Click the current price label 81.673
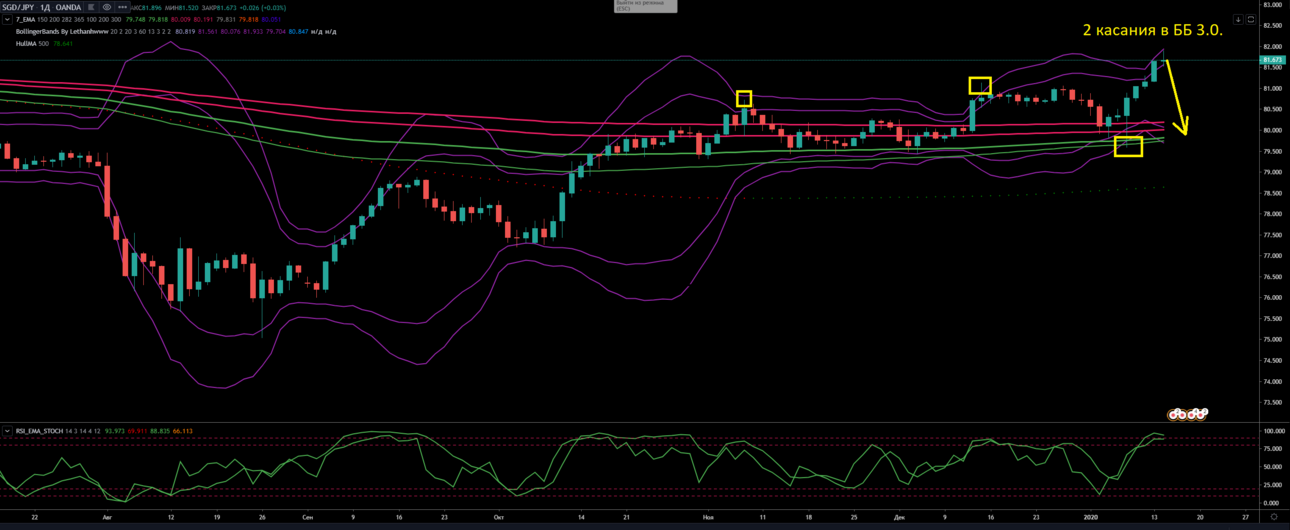Screen dimensions: 1290x530 [1273, 60]
